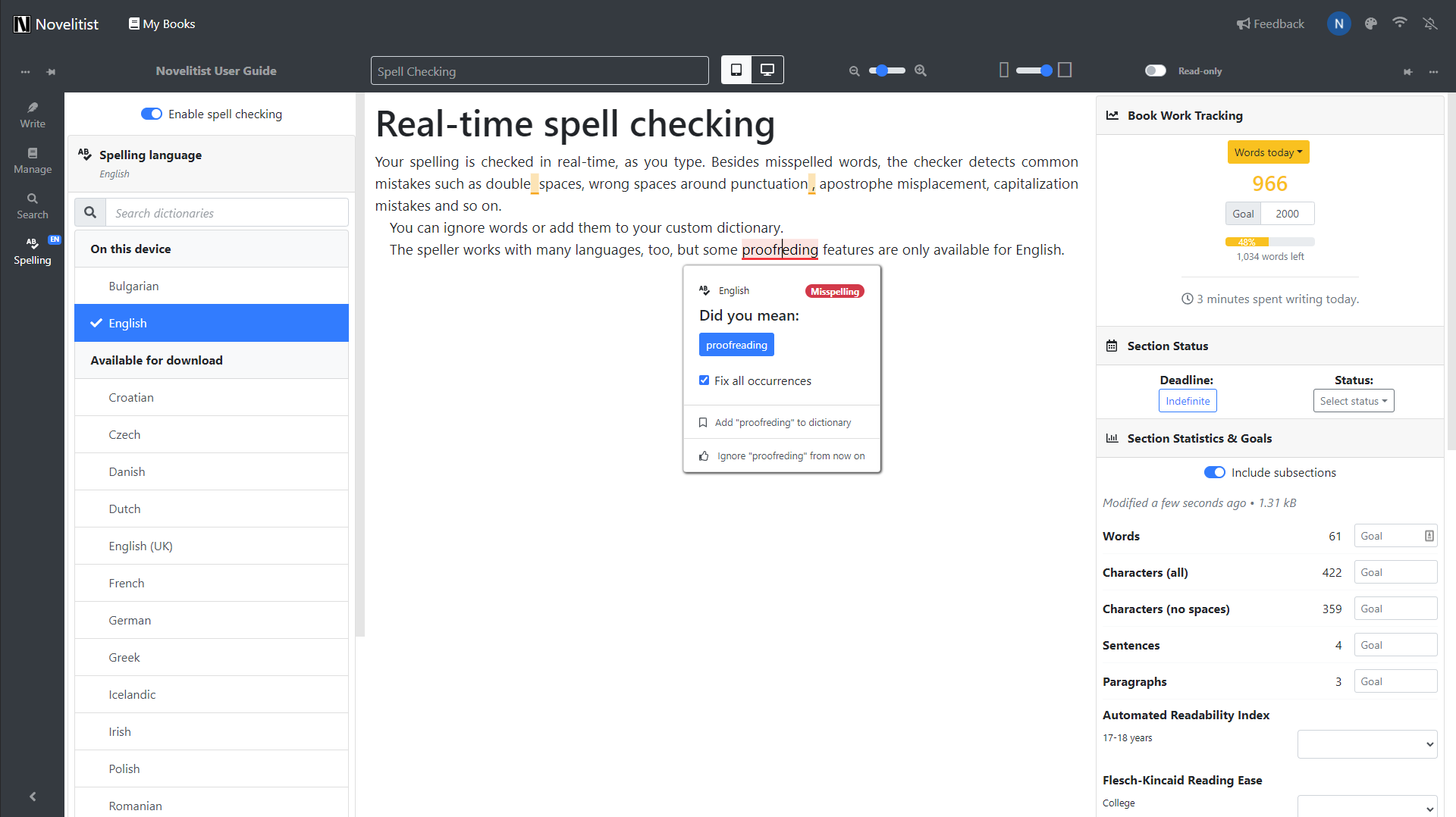The width and height of the screenshot is (1456, 817).
Task: Toggle Read-only mode
Action: (1155, 70)
